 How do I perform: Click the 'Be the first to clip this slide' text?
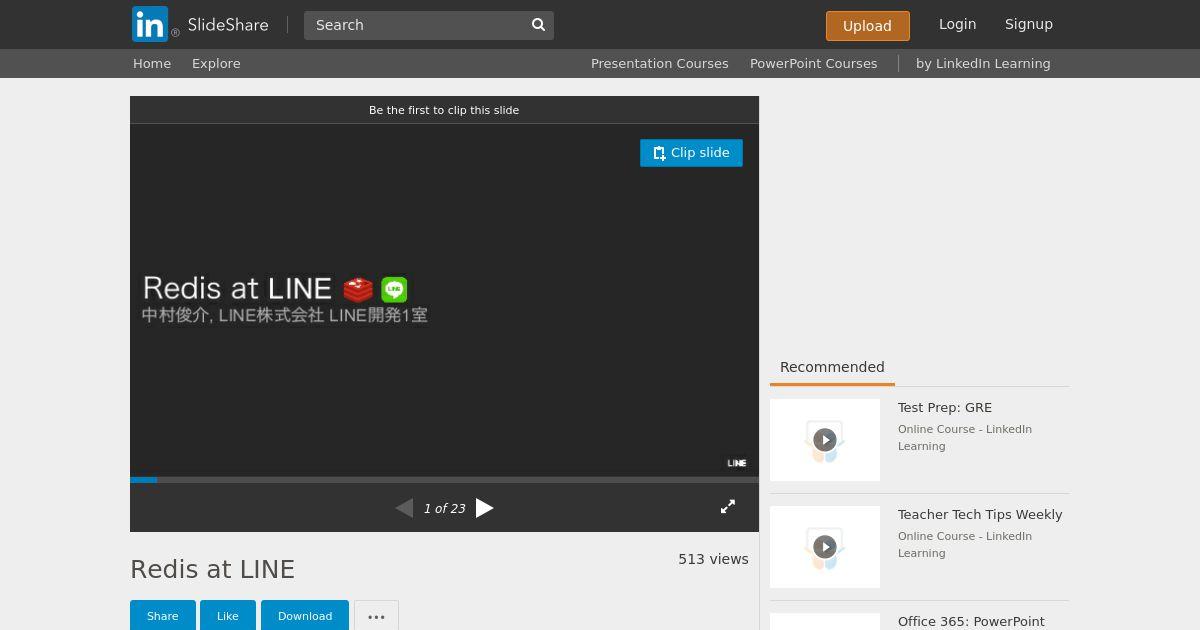click(x=444, y=110)
